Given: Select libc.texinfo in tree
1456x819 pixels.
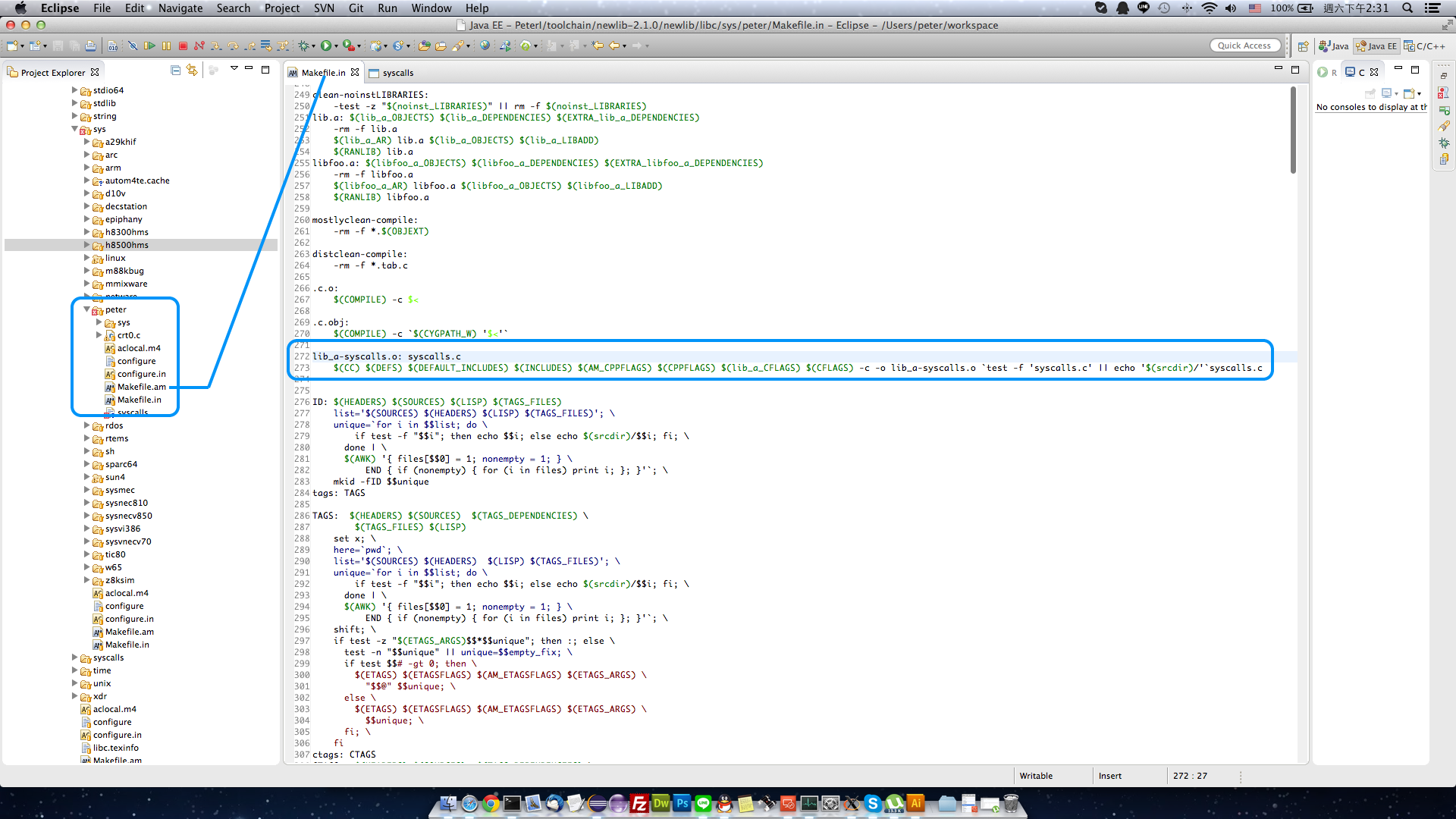Looking at the screenshot, I should [115, 748].
